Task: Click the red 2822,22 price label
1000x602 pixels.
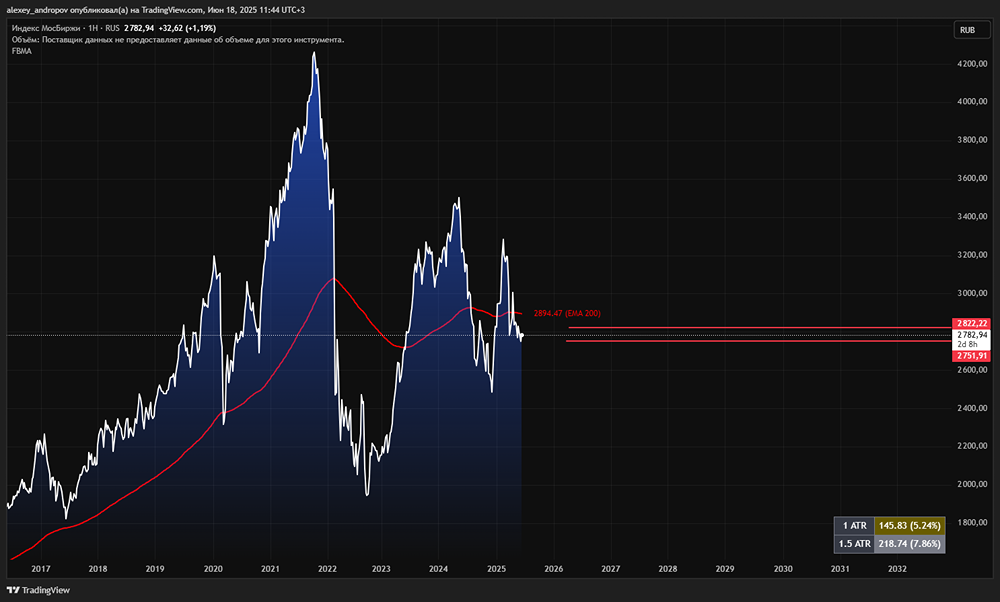Action: click(971, 323)
